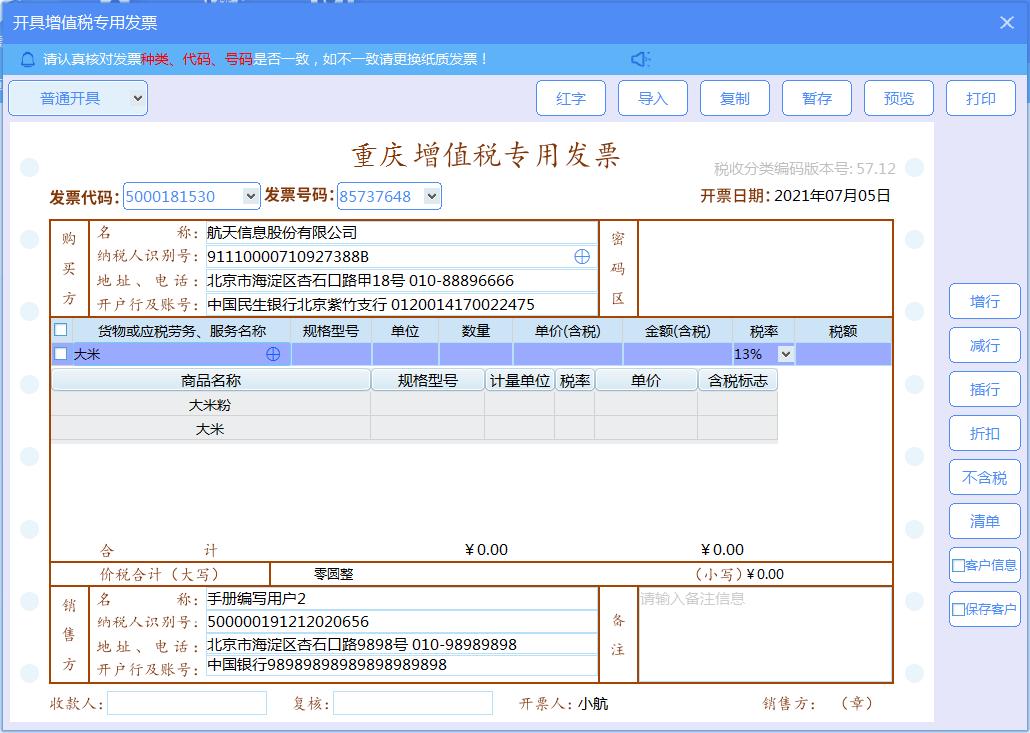Click the 收款人 input field

187,703
